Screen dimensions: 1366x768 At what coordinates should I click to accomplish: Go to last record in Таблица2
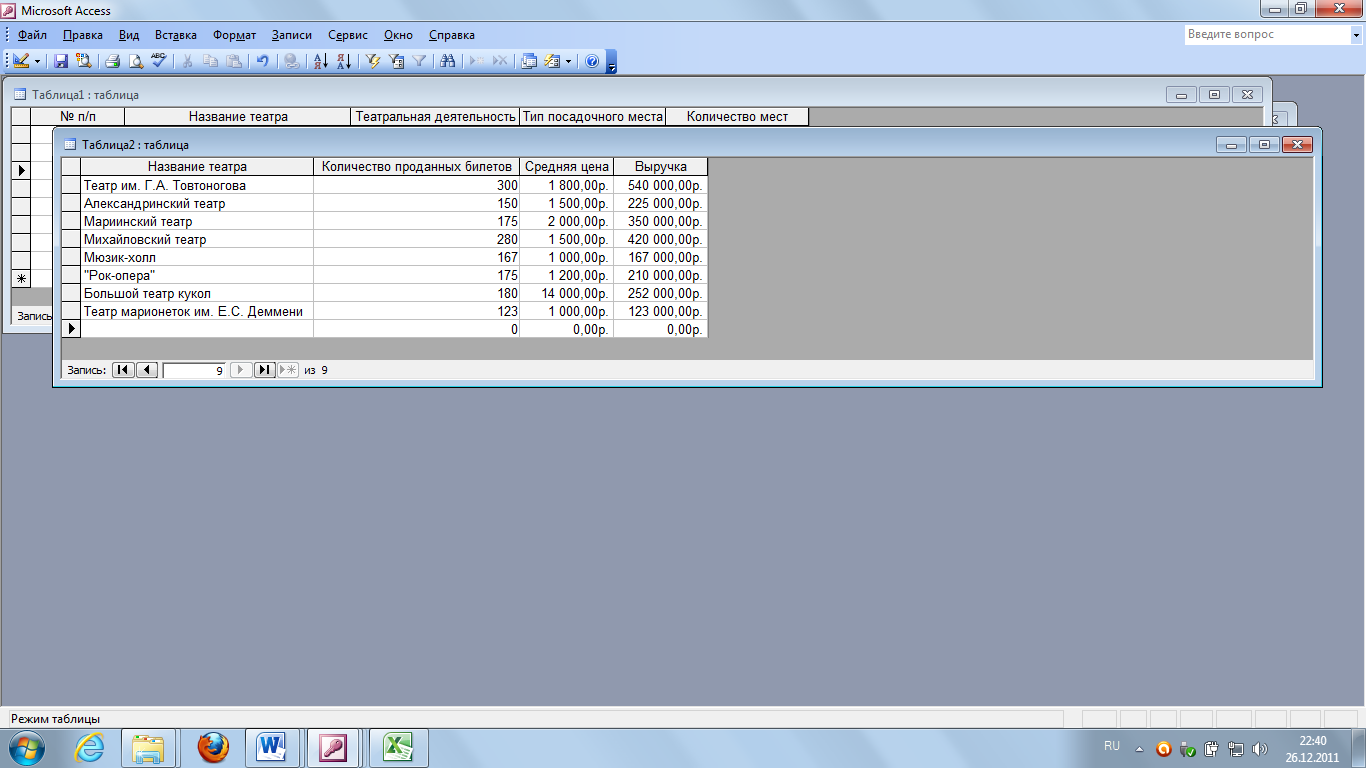(x=264, y=370)
